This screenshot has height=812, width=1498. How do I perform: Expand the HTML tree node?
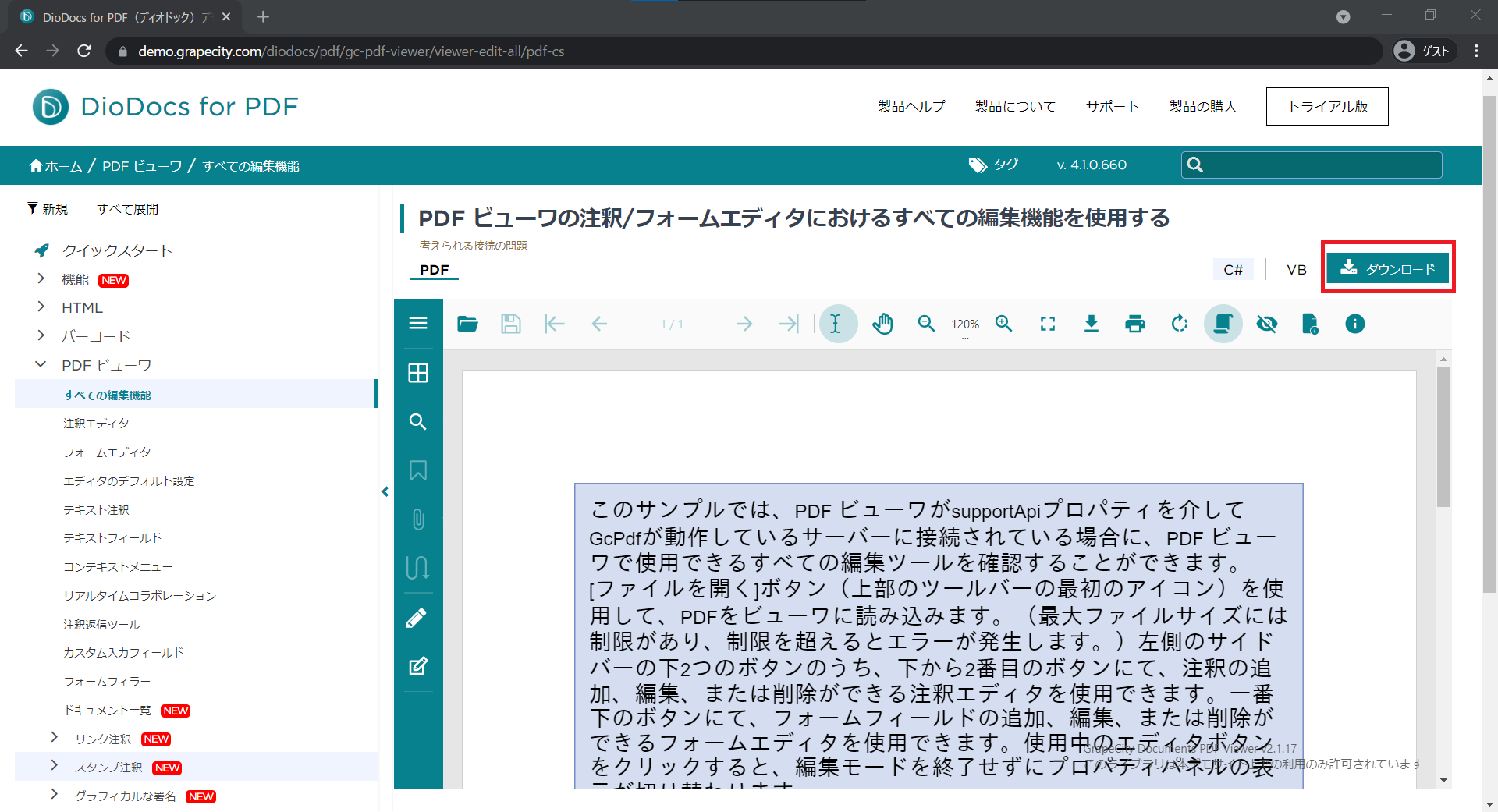(41, 307)
